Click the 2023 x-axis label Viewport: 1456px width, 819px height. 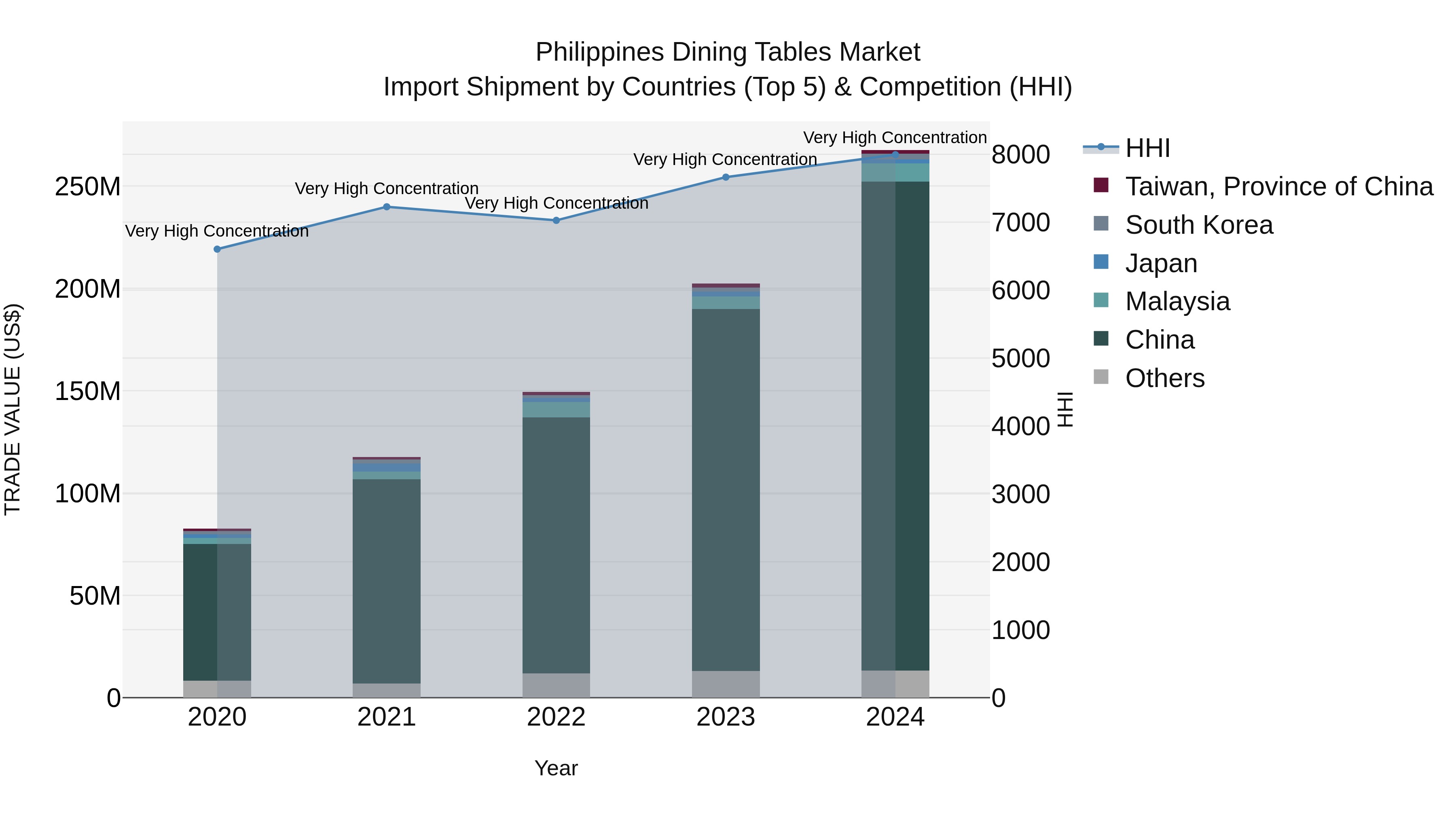point(726,717)
